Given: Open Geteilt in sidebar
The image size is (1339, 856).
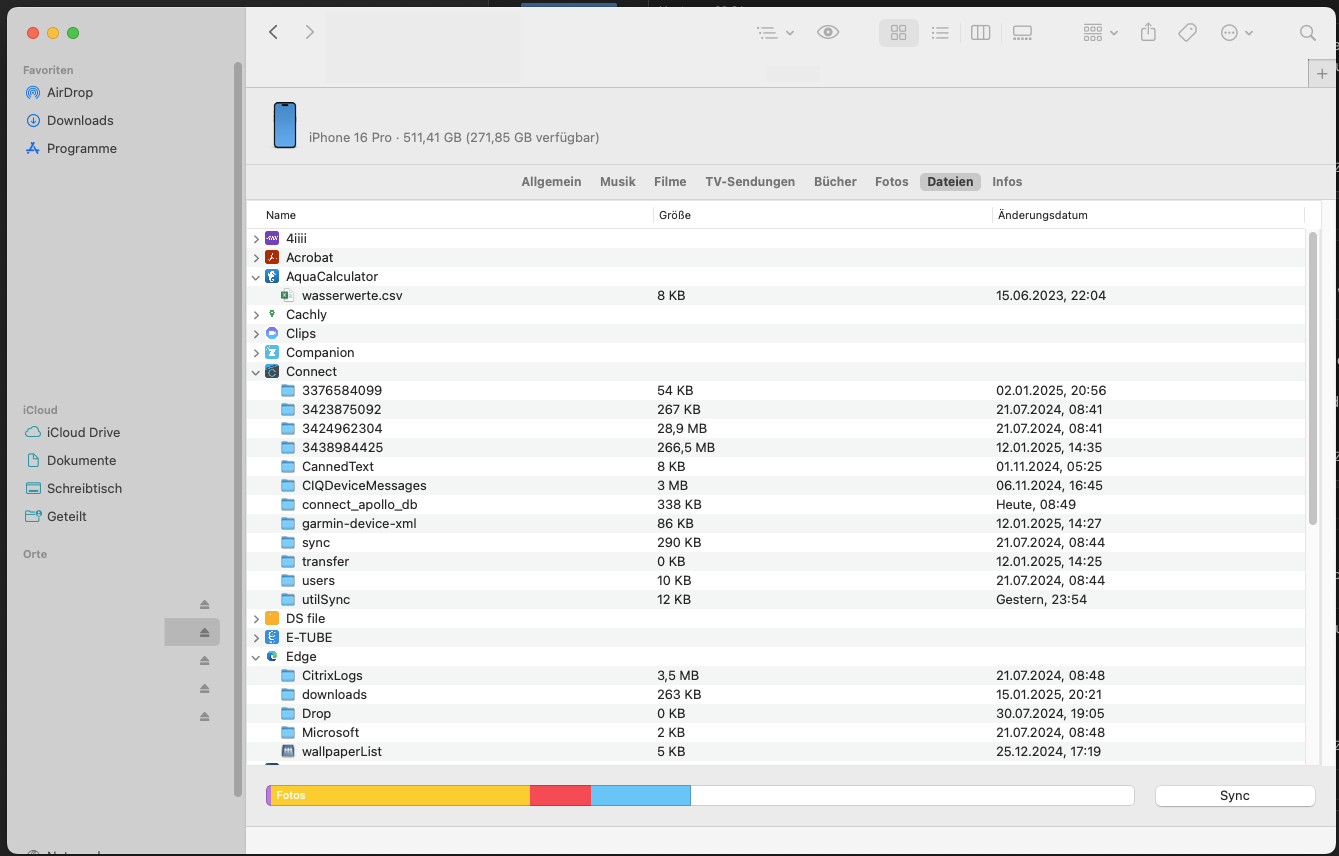Looking at the screenshot, I should coord(66,516).
